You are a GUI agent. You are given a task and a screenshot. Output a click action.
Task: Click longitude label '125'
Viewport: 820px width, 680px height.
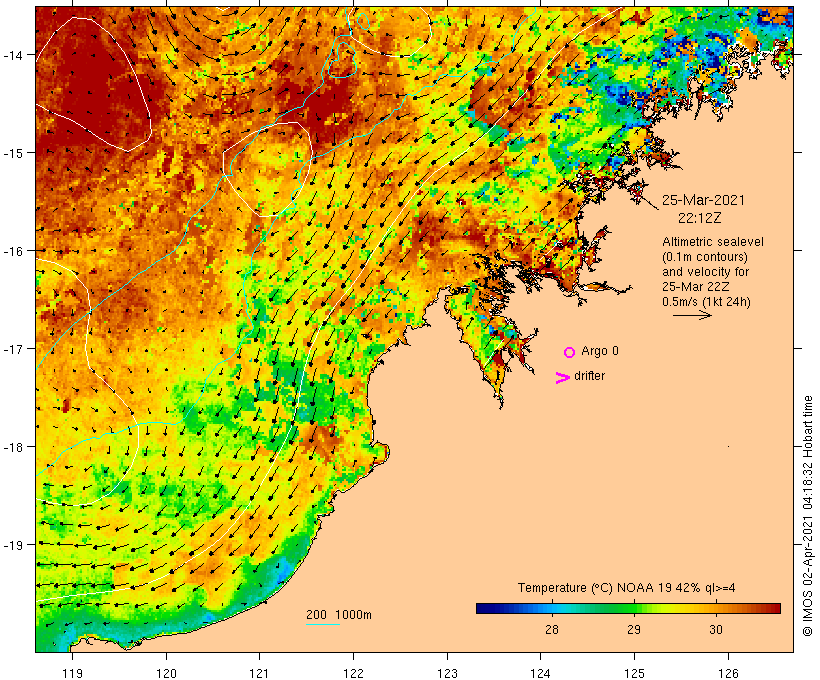tap(634, 673)
